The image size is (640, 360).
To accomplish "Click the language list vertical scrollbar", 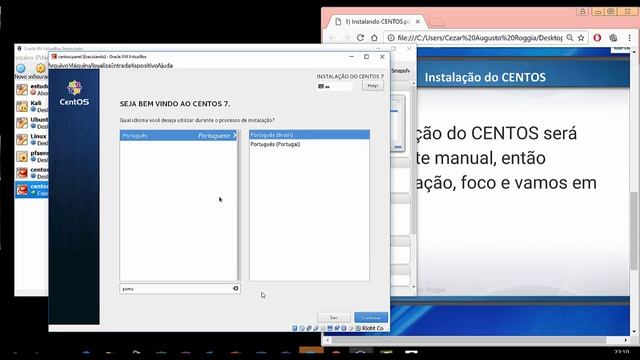I will 239,206.
